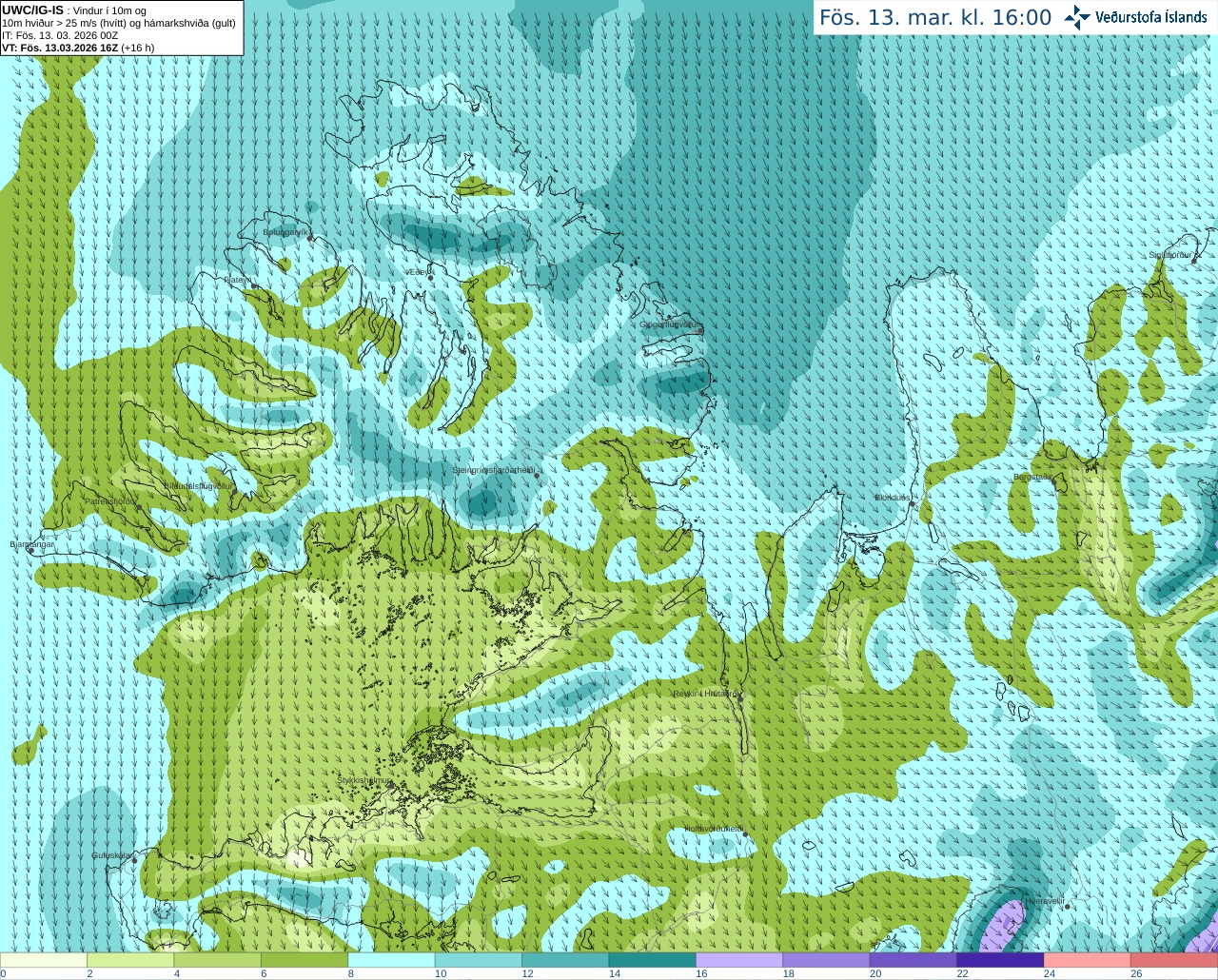Viewport: 1218px width, 980px height.
Task: Click the Patreksfjörður station label
Action: (110, 500)
